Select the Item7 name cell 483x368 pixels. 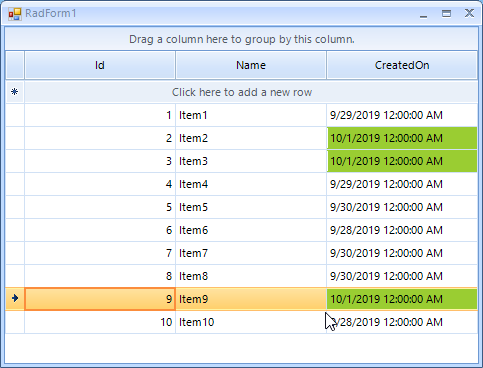pos(251,253)
